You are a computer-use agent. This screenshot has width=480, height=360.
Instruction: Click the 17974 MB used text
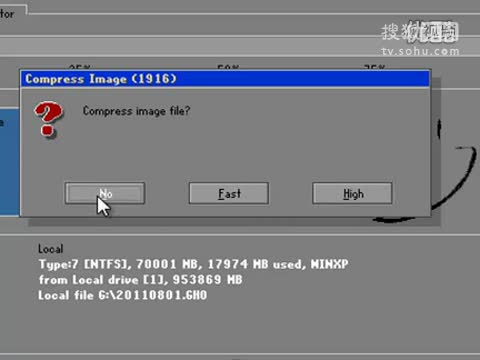coord(254,264)
